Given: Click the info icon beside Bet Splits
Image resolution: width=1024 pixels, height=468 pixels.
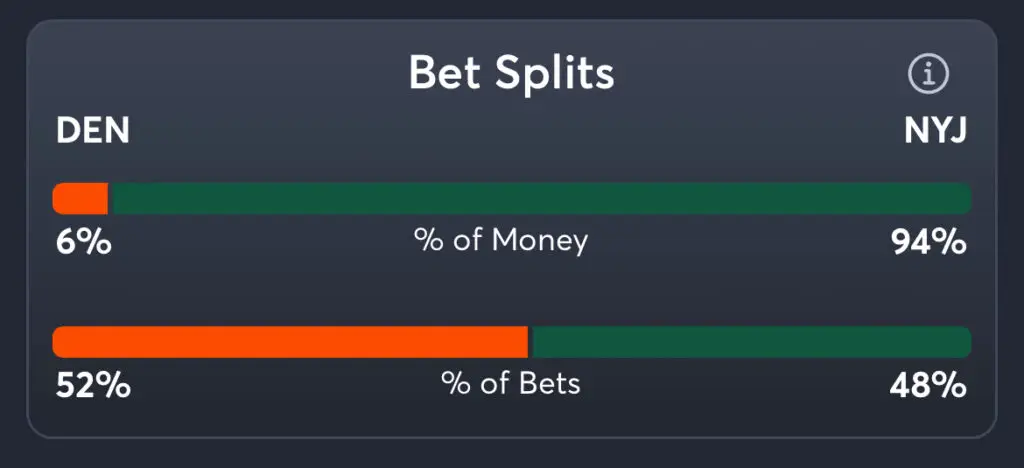Looking at the screenshot, I should [x=928, y=73].
